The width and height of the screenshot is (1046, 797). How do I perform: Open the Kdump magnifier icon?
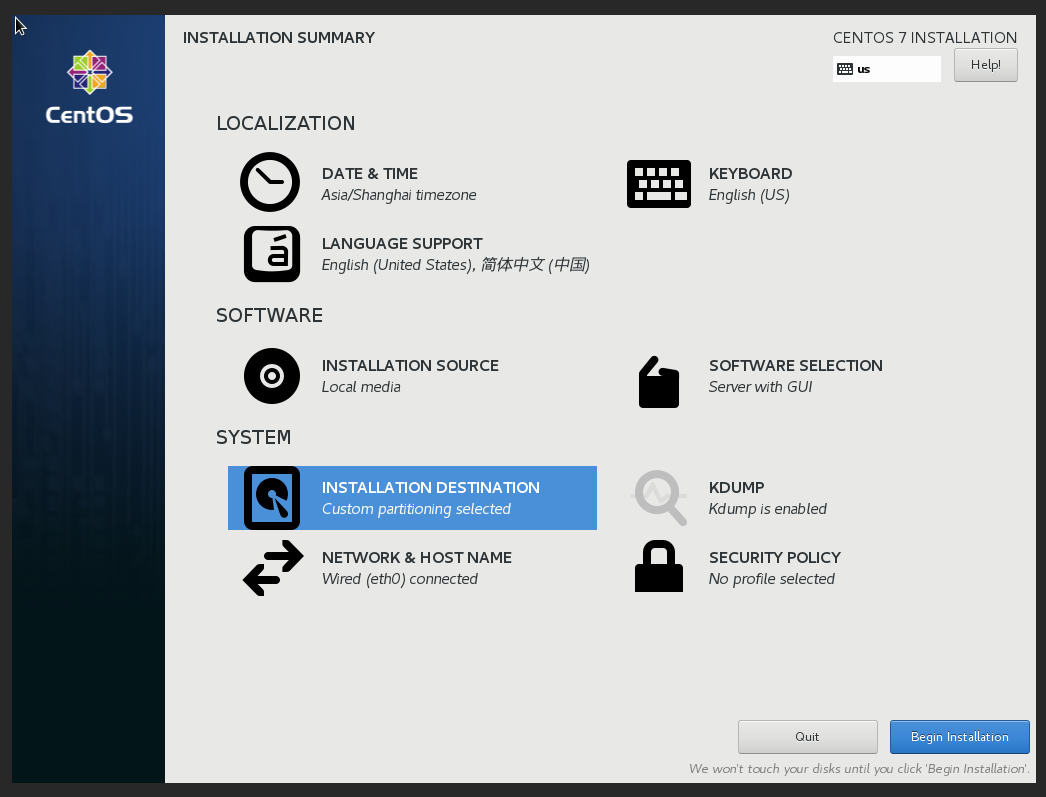[x=659, y=498]
